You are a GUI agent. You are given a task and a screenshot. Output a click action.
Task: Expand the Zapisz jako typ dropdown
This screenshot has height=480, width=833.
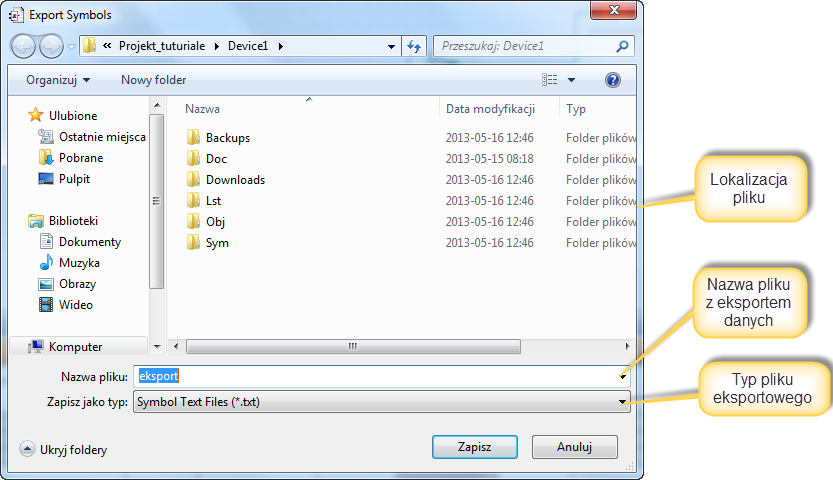[x=622, y=402]
